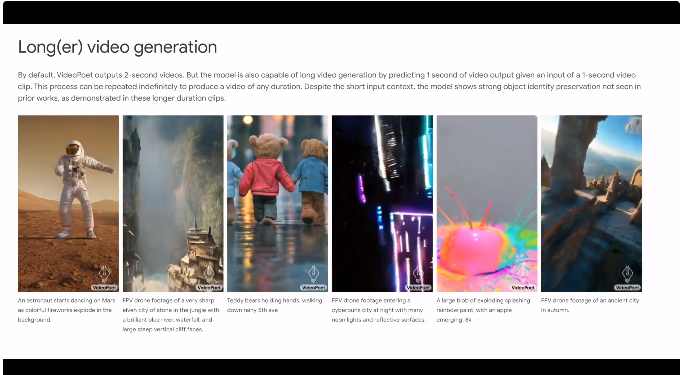Viewport: 687px width, 375px height.
Task: Select the elven city of stone caption
Action: tap(171, 315)
